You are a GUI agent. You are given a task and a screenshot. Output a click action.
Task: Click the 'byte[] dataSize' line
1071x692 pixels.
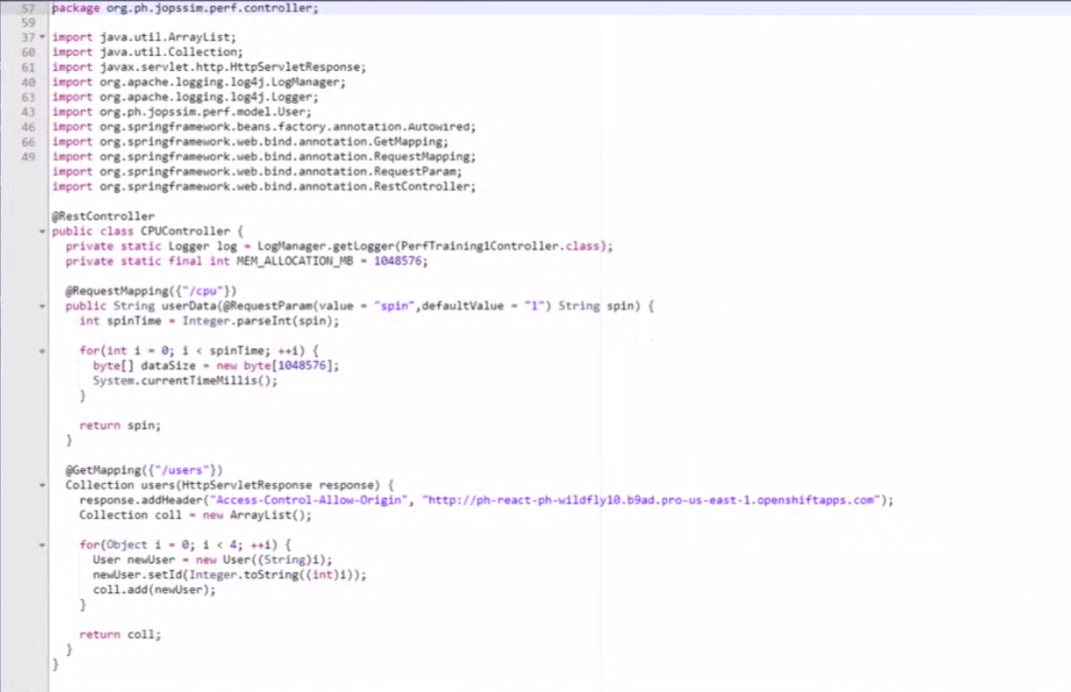click(x=216, y=366)
